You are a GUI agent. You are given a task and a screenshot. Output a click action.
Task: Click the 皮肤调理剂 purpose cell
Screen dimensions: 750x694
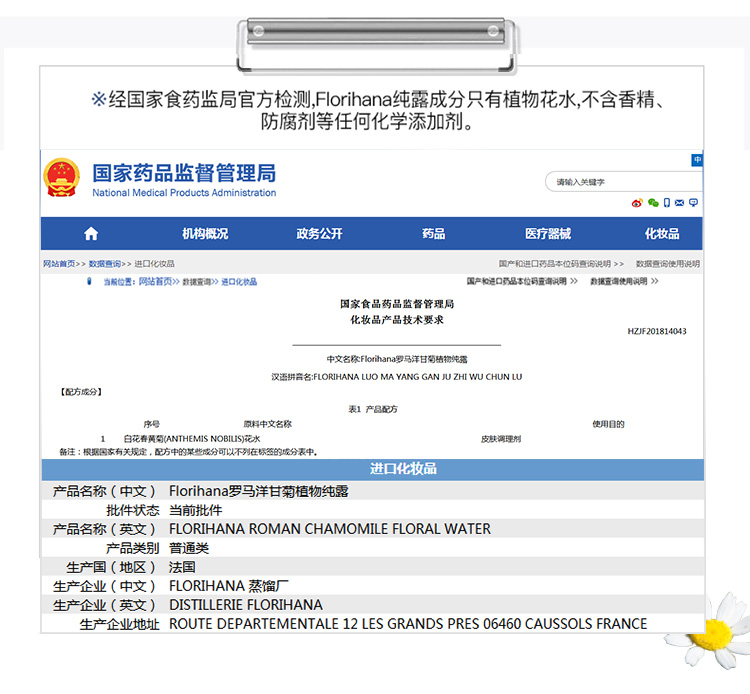(501, 439)
